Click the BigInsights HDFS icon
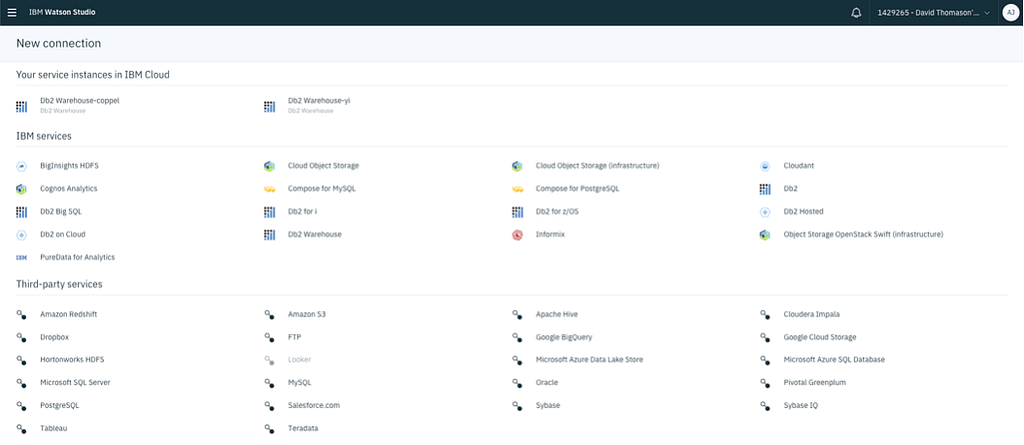The image size is (1024, 445). [22, 166]
